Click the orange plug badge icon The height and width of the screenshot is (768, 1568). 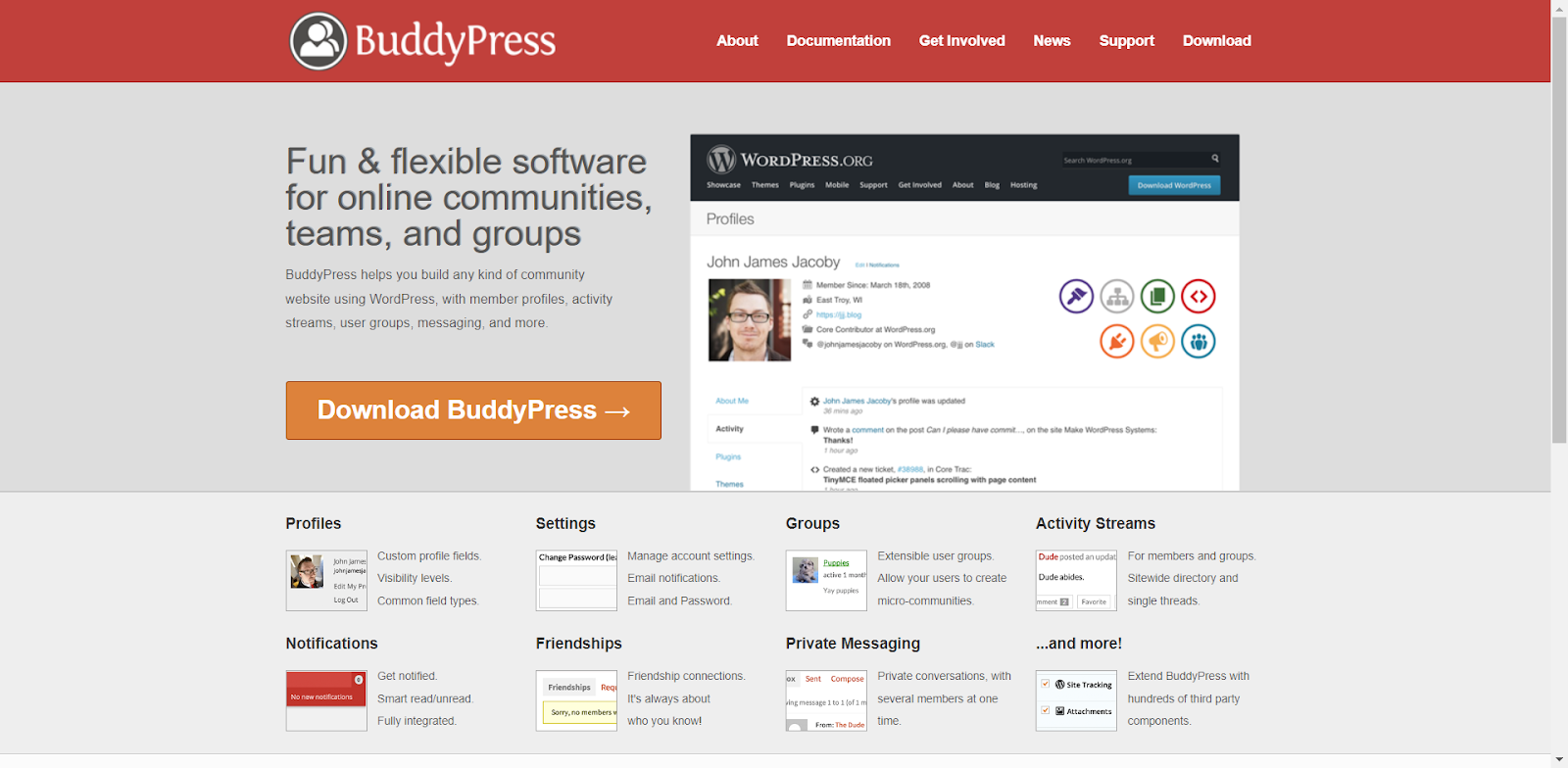pyautogui.click(x=1116, y=341)
